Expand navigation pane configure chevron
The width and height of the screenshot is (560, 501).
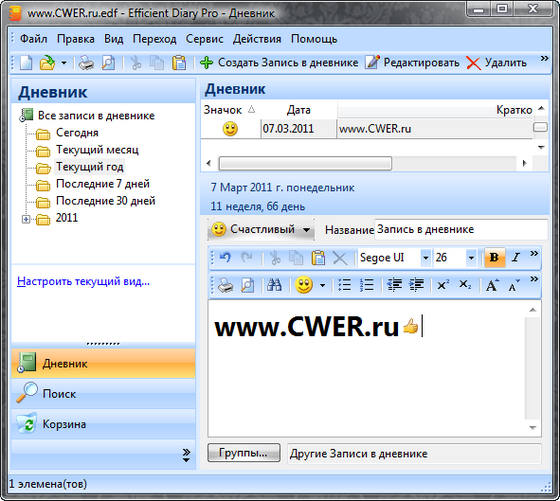[x=186, y=455]
